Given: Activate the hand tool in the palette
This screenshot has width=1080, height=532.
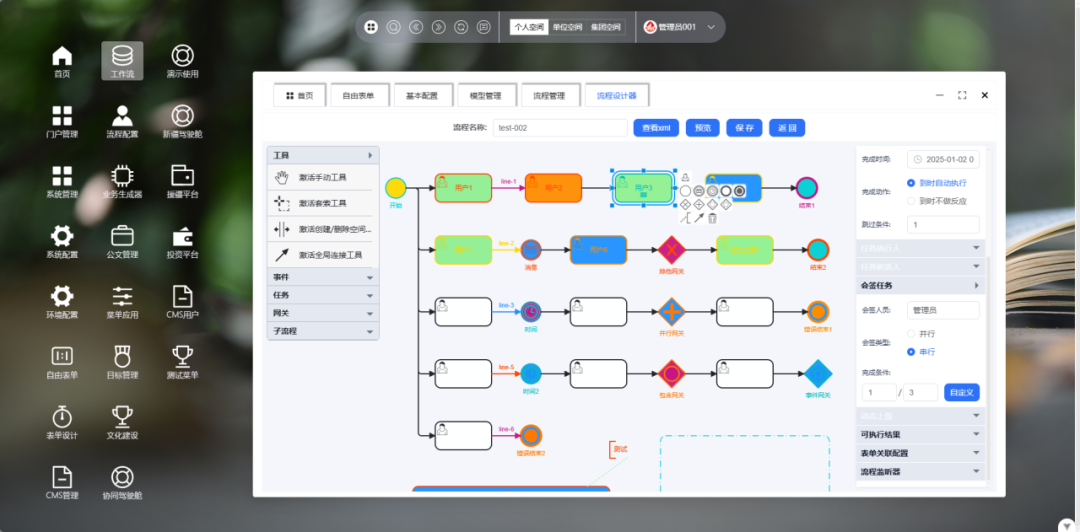Looking at the screenshot, I should (x=322, y=177).
